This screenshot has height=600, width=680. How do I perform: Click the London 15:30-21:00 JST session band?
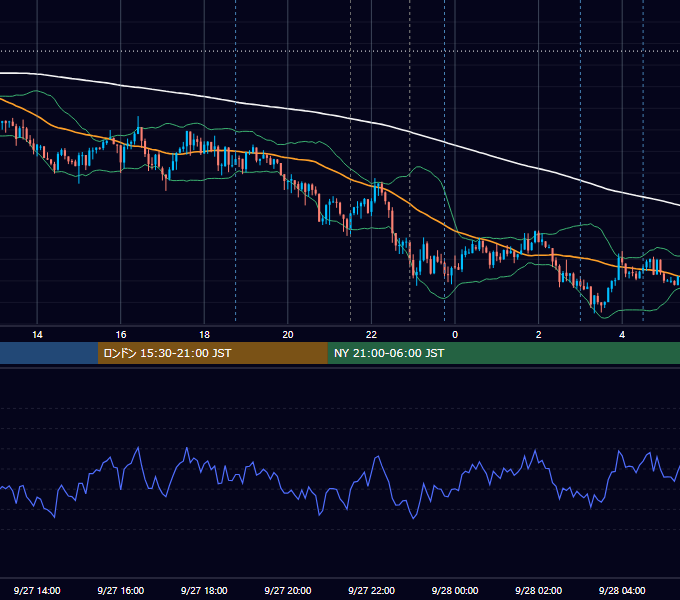pos(212,353)
